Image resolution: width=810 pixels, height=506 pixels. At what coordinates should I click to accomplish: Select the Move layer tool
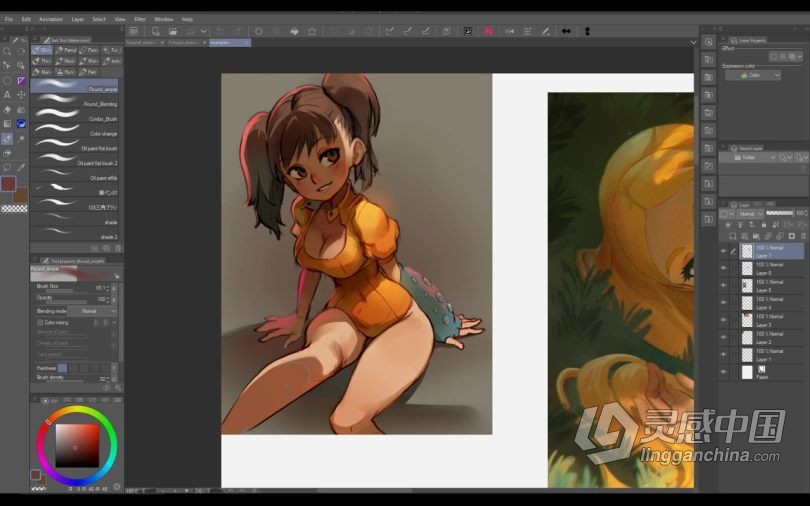[21, 95]
